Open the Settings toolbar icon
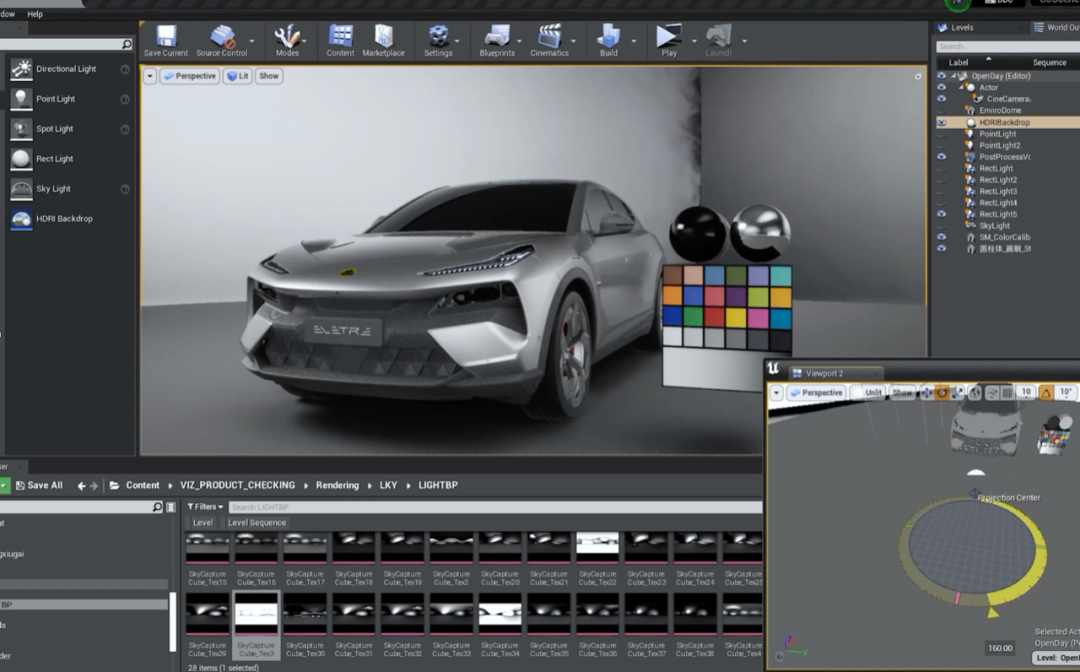 [438, 38]
